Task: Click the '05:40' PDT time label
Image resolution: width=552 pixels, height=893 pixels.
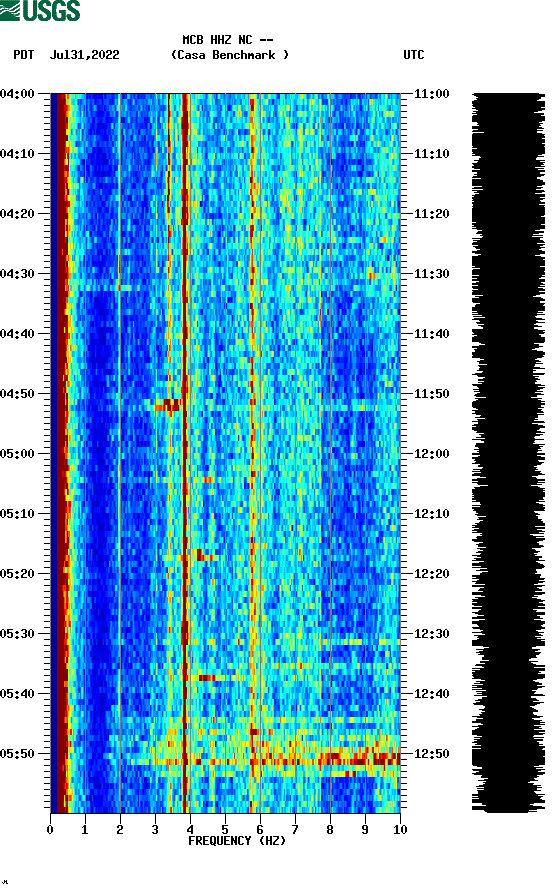Action: pos(17,694)
